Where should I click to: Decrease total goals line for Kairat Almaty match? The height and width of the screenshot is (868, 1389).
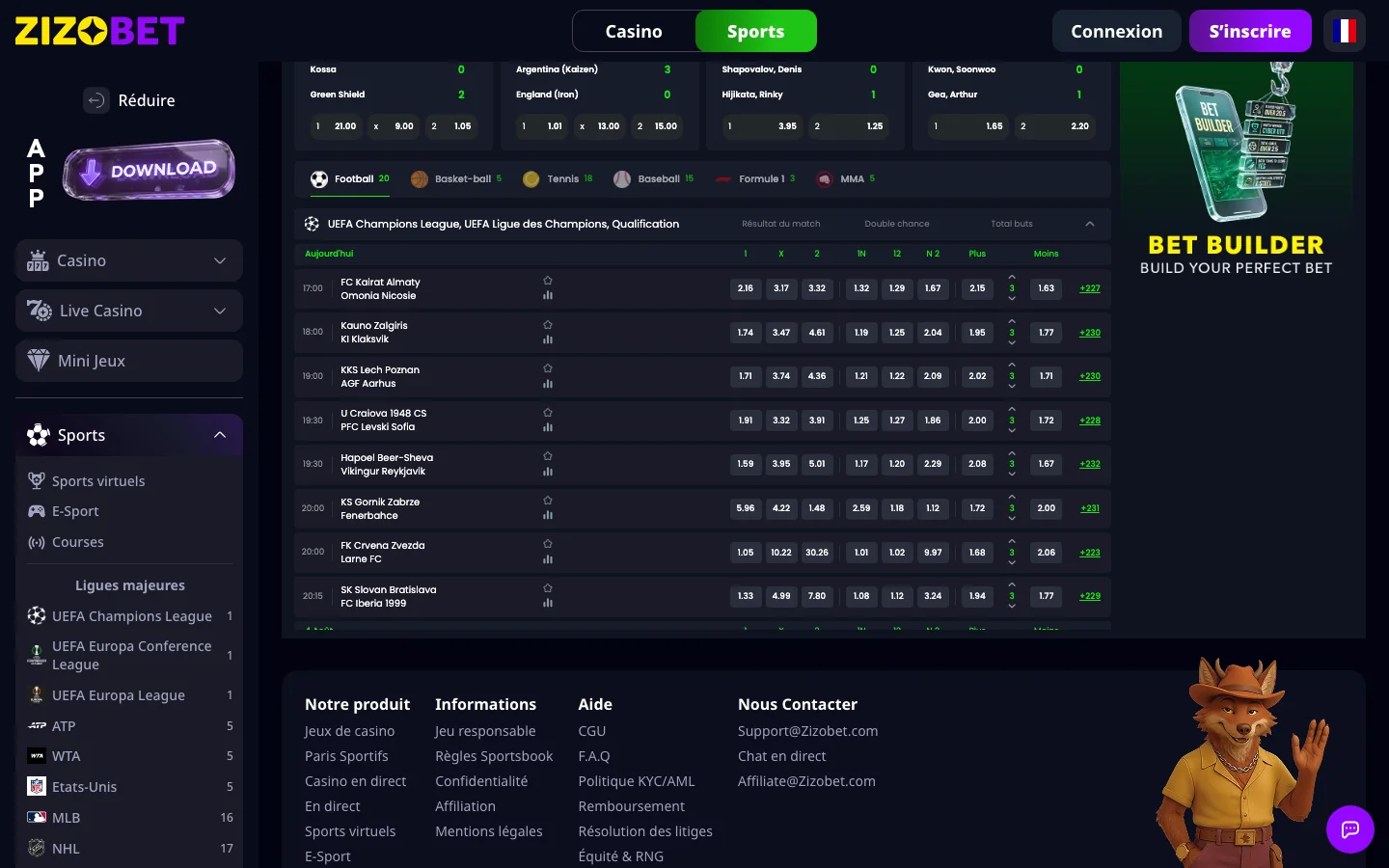coord(1012,298)
